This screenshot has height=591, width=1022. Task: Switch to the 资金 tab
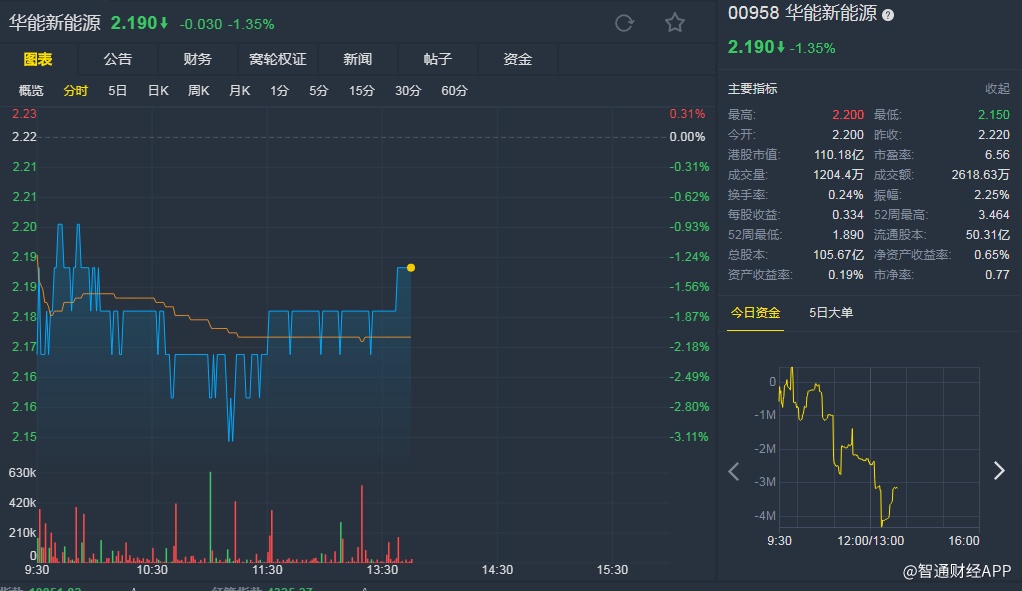(517, 59)
